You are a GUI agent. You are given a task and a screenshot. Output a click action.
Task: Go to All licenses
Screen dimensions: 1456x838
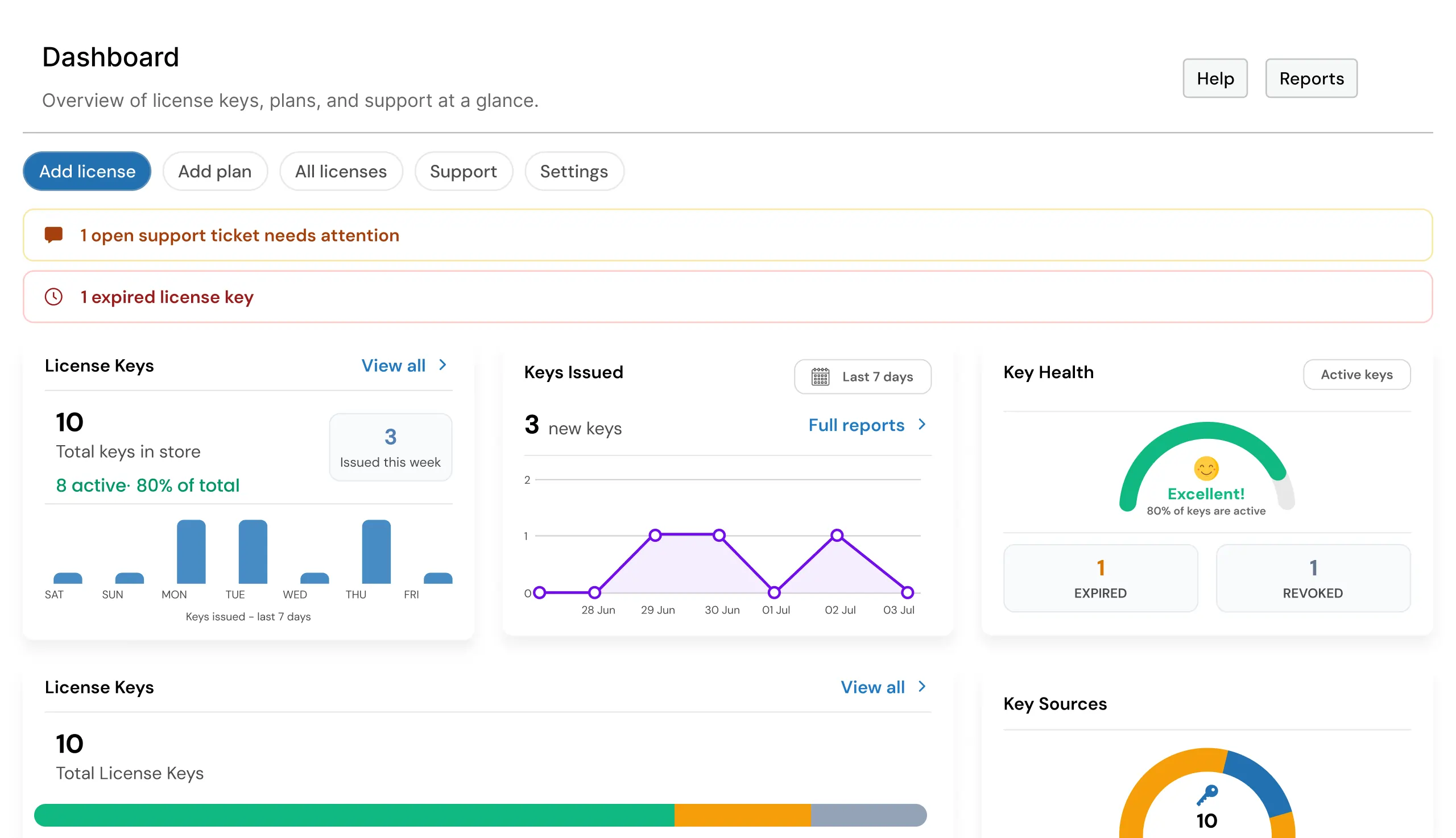pos(341,171)
